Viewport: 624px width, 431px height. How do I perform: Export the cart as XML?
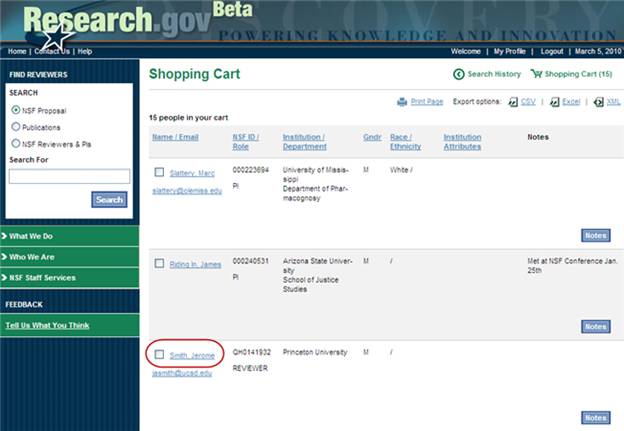[599, 102]
